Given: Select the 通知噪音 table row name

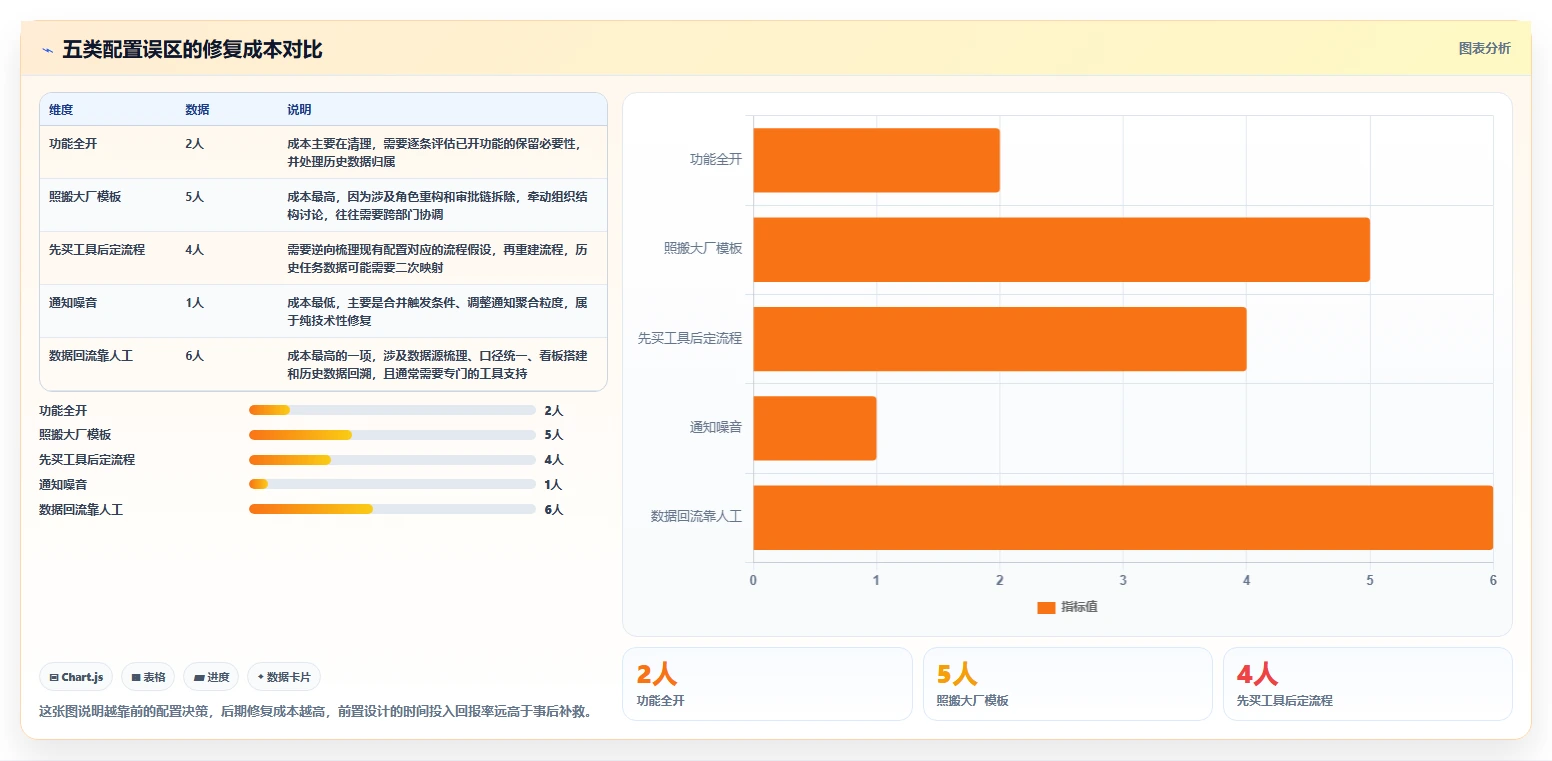Looking at the screenshot, I should tap(73, 302).
